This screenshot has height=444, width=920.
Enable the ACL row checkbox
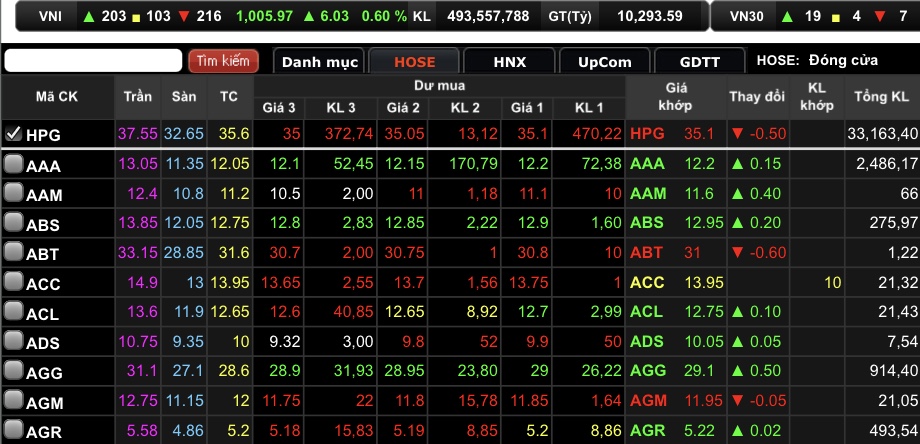coord(13,311)
